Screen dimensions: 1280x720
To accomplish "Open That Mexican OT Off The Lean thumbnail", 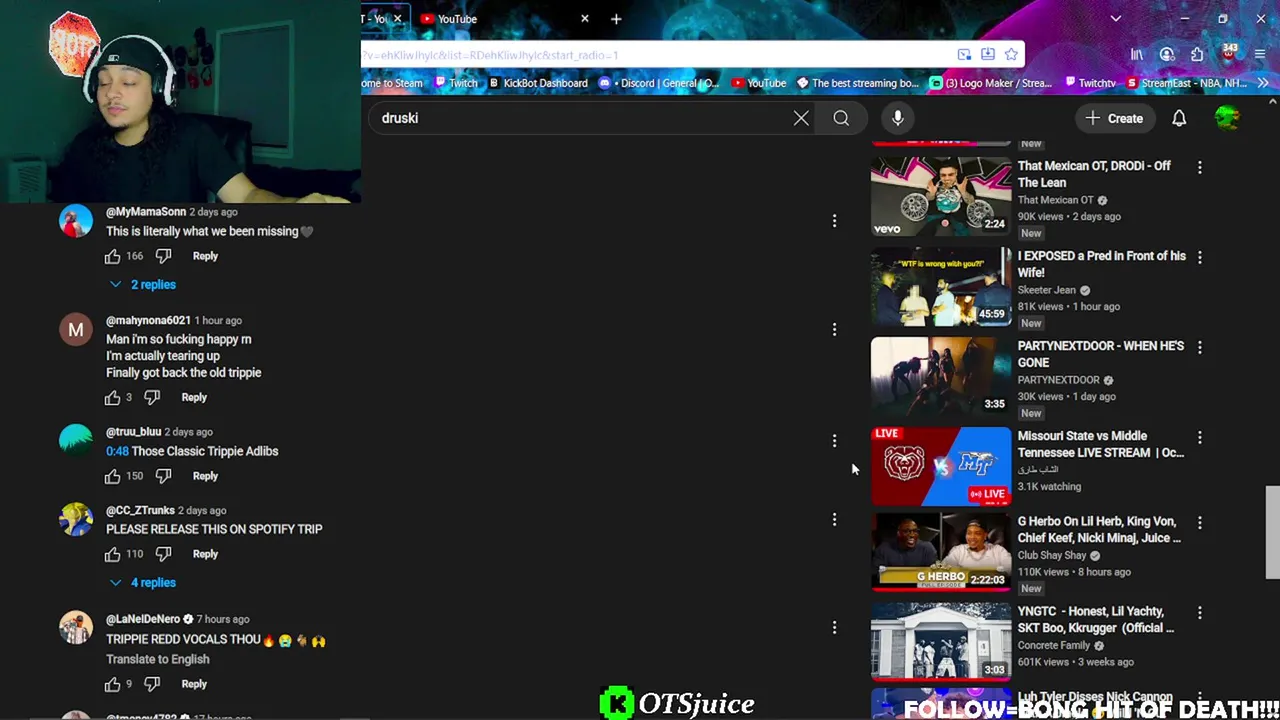I will click(x=941, y=196).
